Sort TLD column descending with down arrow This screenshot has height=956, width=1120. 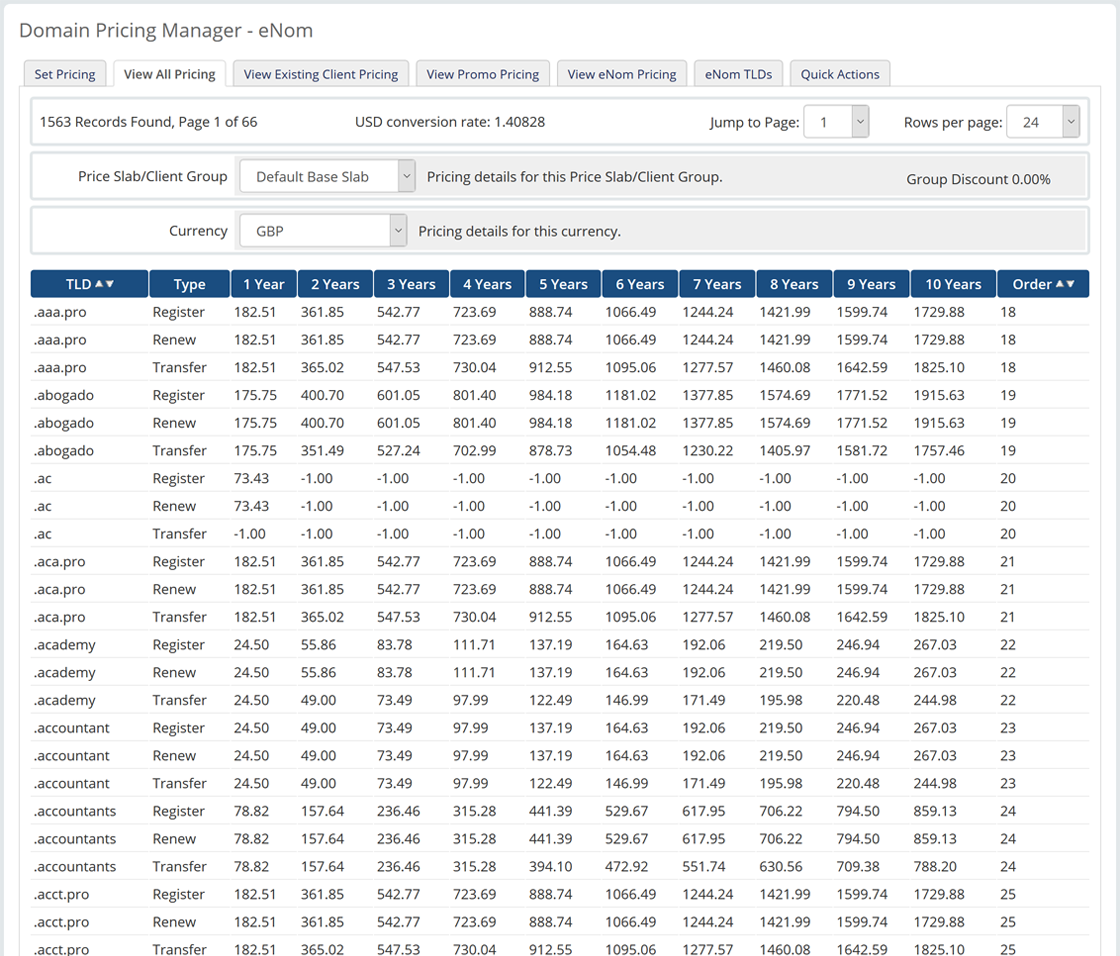point(109,284)
